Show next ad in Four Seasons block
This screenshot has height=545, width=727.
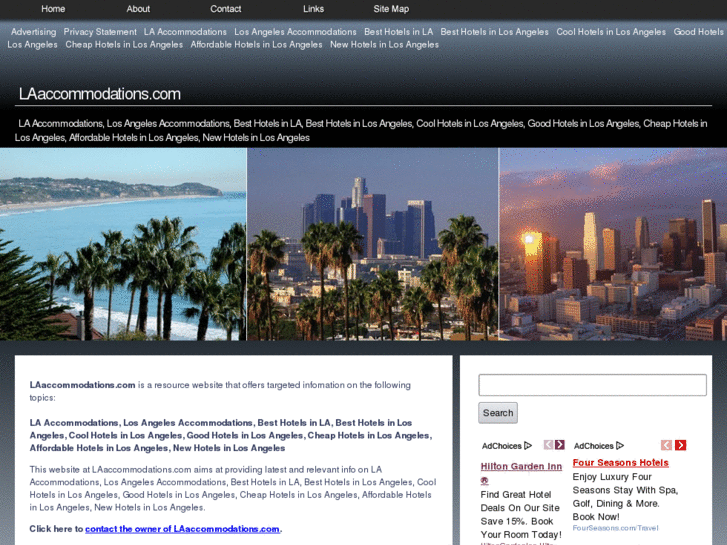pos(680,445)
